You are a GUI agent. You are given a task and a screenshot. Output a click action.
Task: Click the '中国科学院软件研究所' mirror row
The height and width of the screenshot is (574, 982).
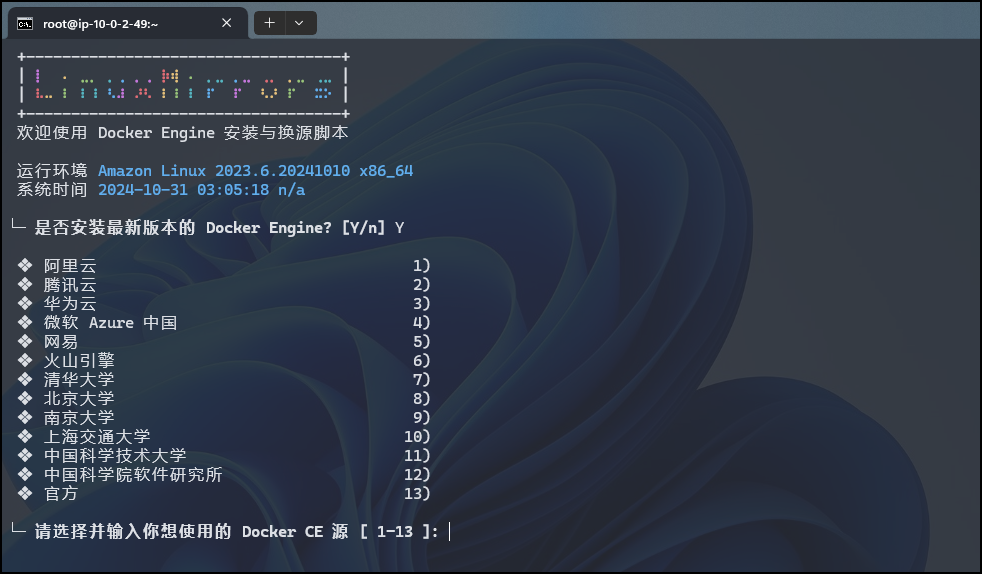coord(224,474)
